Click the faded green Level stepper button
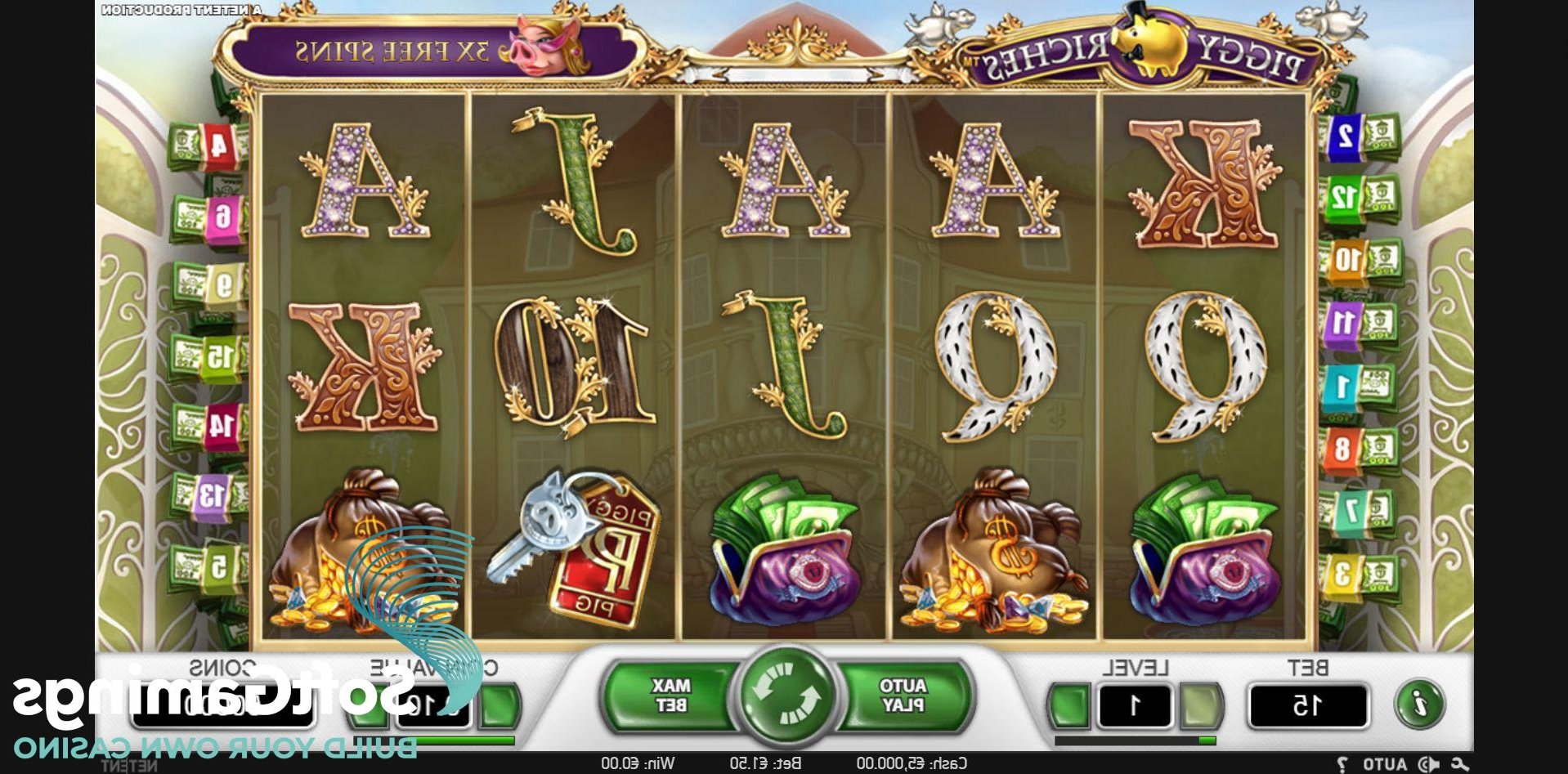This screenshot has height=774, width=1568. 1199,705
